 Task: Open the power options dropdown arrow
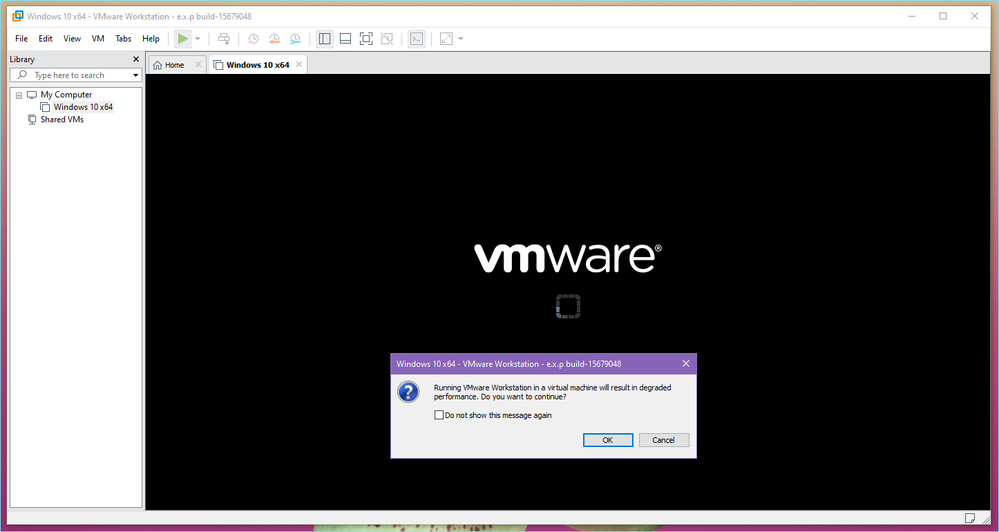point(198,39)
